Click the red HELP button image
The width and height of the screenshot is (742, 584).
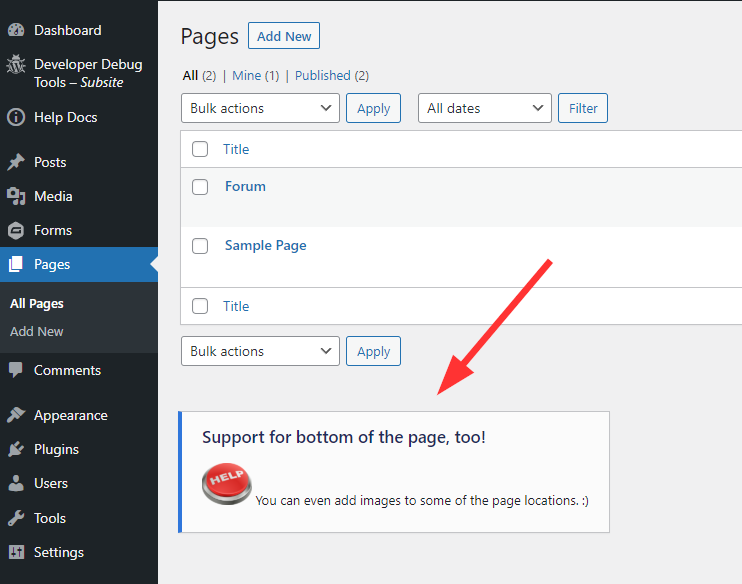click(x=227, y=484)
